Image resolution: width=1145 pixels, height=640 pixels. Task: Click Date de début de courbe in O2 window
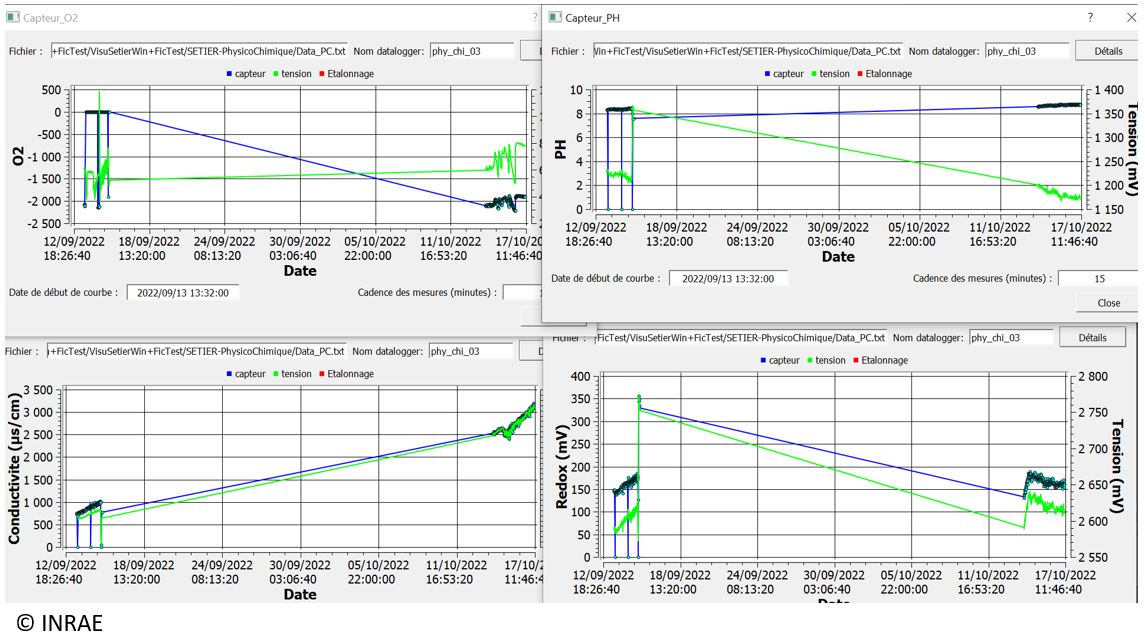pyautogui.click(x=183, y=293)
